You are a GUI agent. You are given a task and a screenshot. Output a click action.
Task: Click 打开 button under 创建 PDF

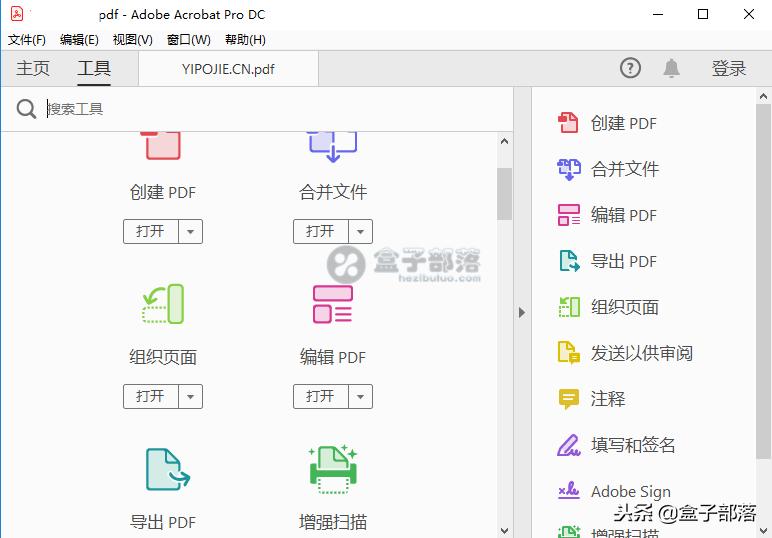tap(151, 231)
